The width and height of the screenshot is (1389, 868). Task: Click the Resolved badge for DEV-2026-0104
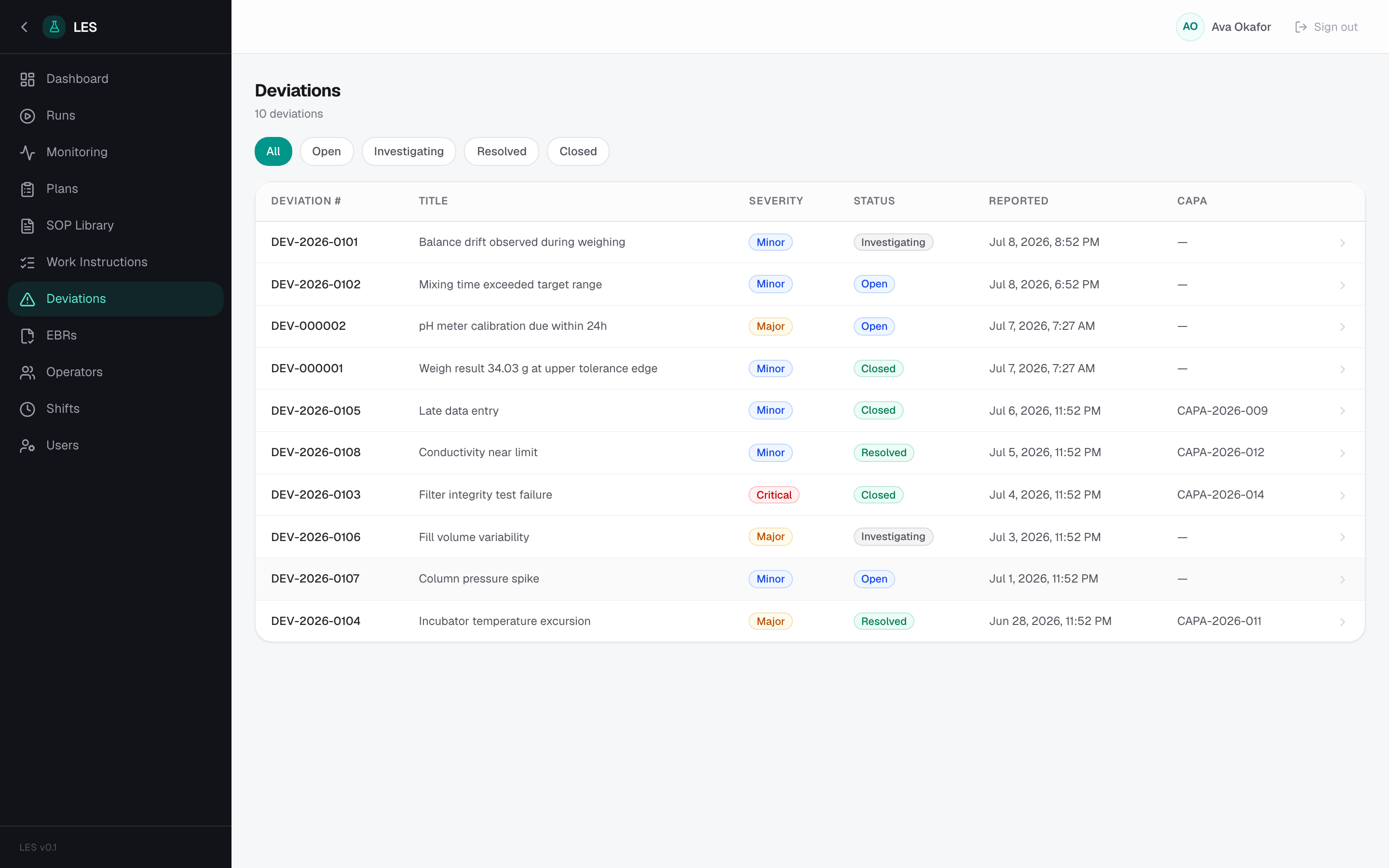tap(884, 621)
